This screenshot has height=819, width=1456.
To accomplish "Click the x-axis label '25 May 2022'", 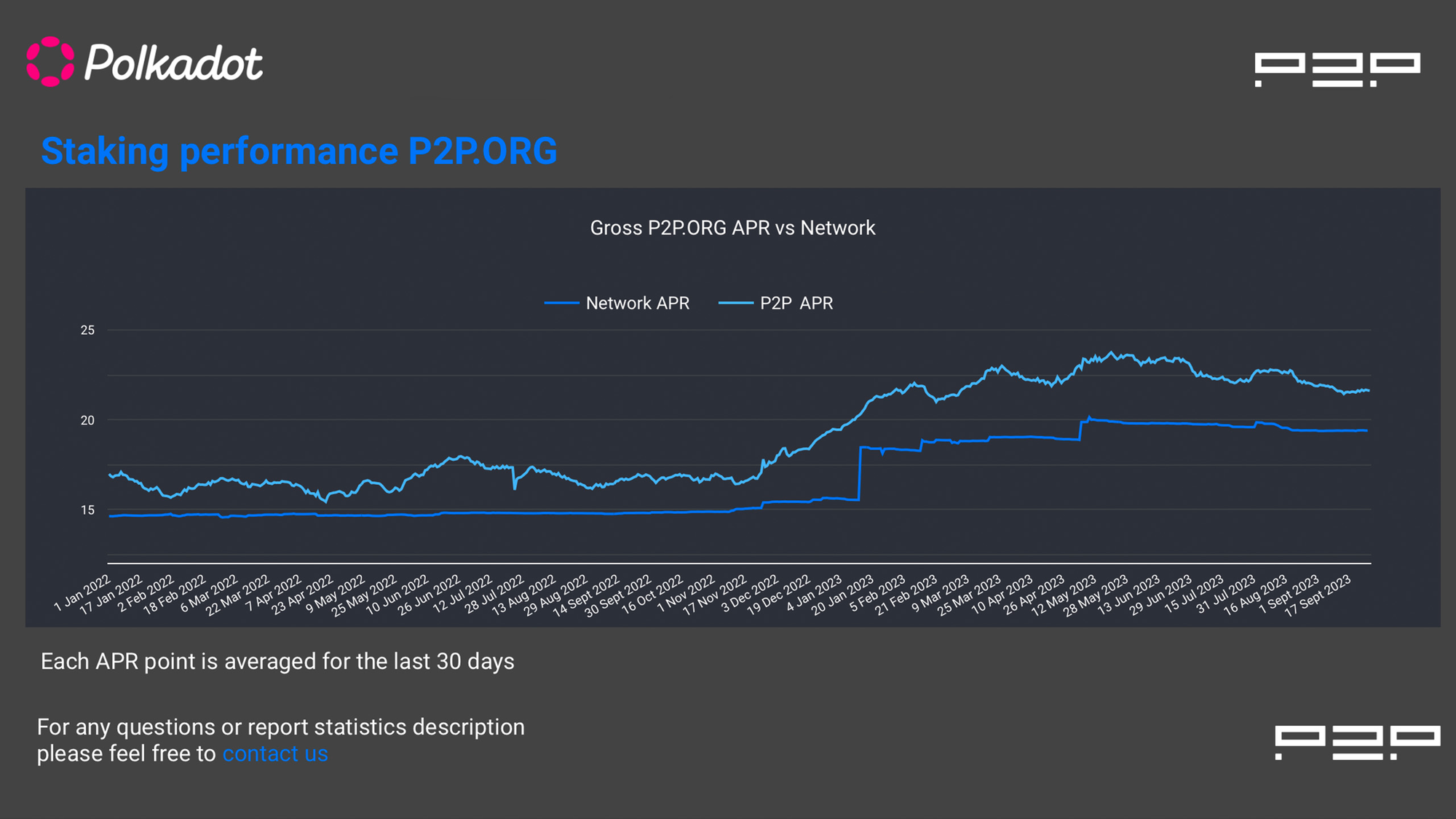I will (364, 596).
